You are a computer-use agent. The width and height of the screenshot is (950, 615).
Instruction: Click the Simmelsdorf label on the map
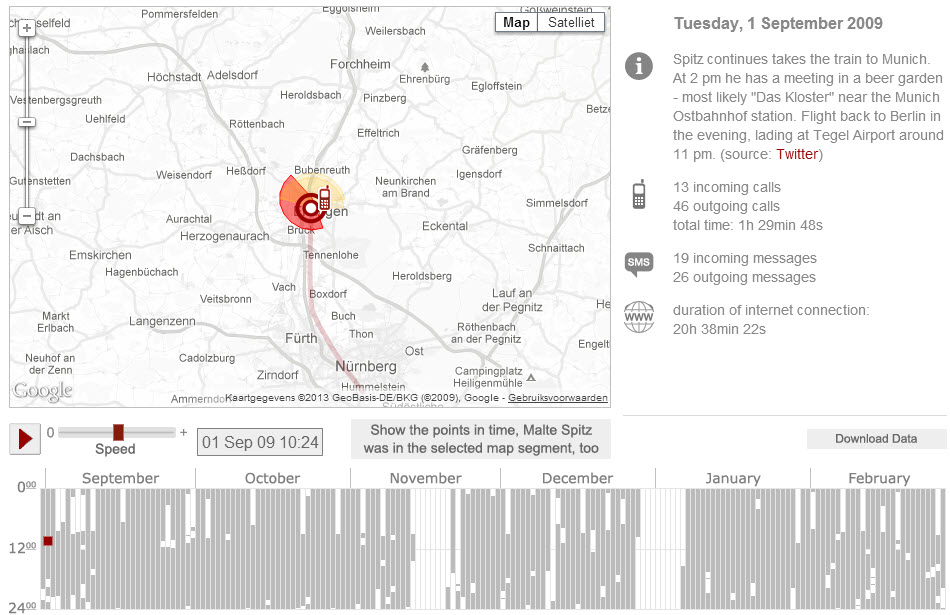pos(557,203)
